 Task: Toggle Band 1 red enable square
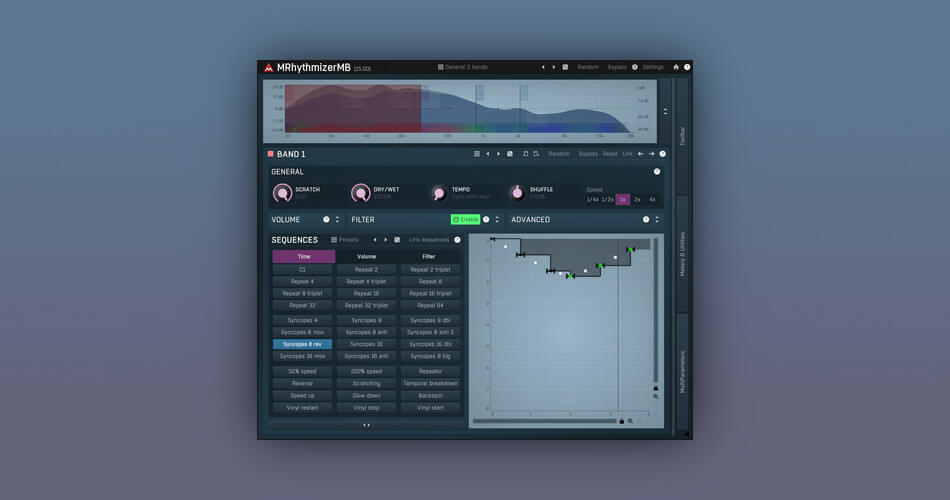pos(270,154)
